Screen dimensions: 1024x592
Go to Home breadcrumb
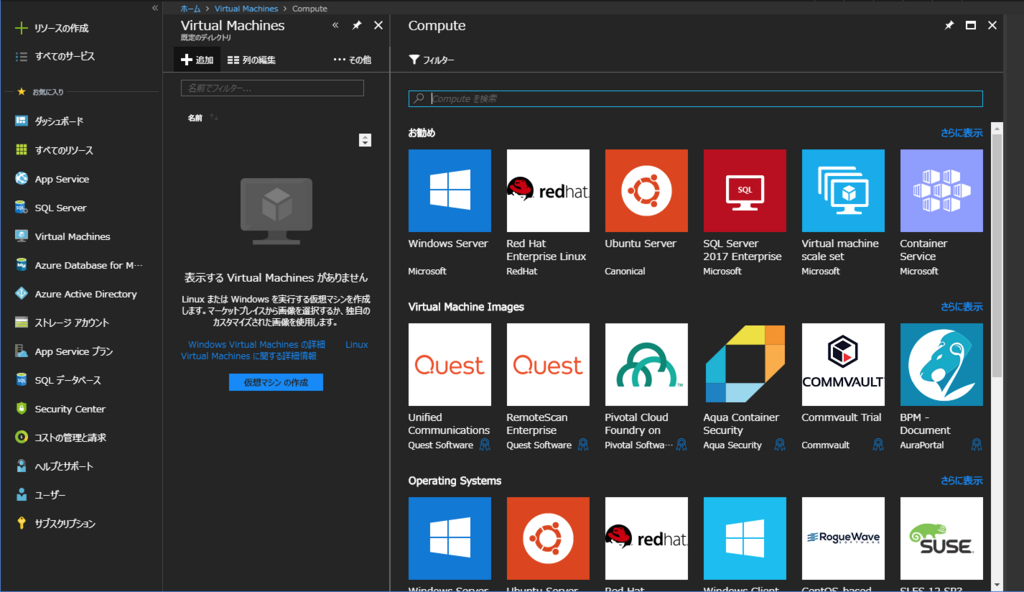[190, 8]
